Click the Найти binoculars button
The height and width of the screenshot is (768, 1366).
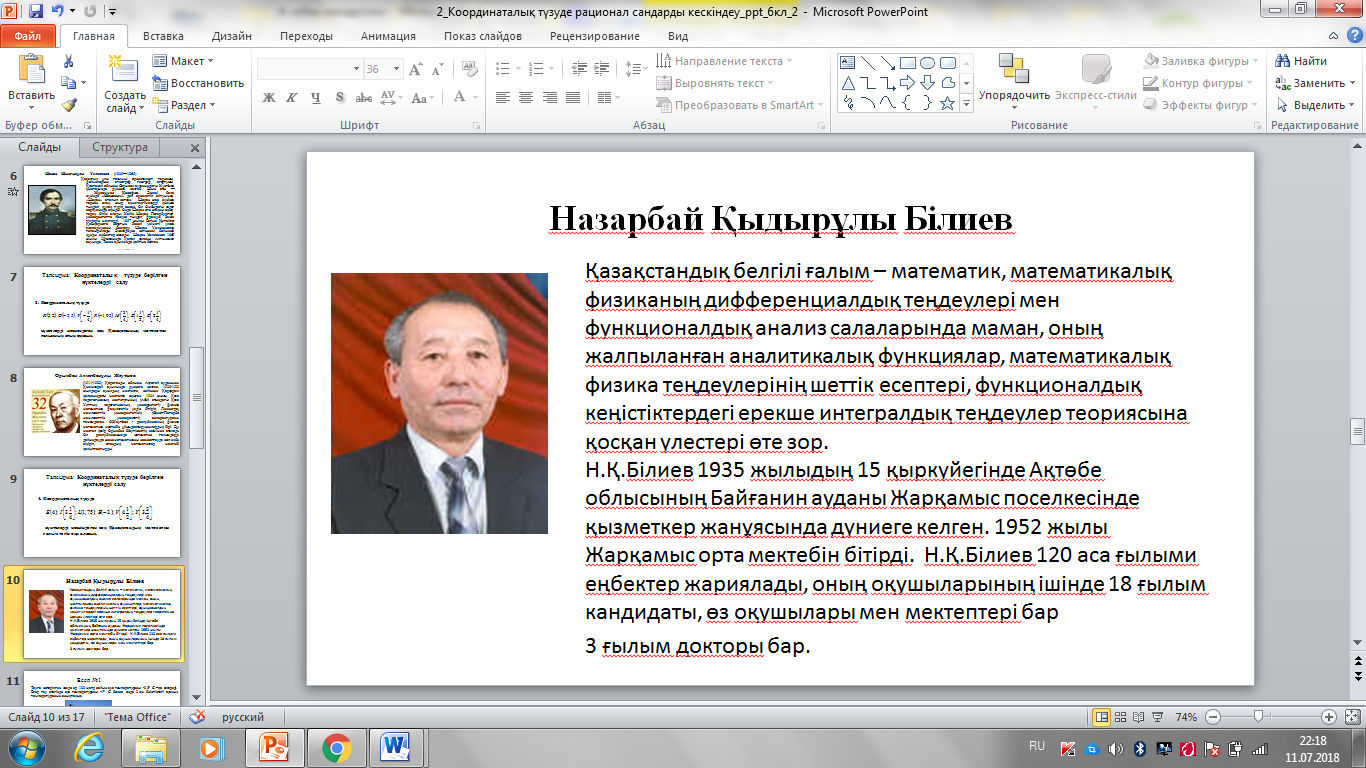tap(1300, 61)
